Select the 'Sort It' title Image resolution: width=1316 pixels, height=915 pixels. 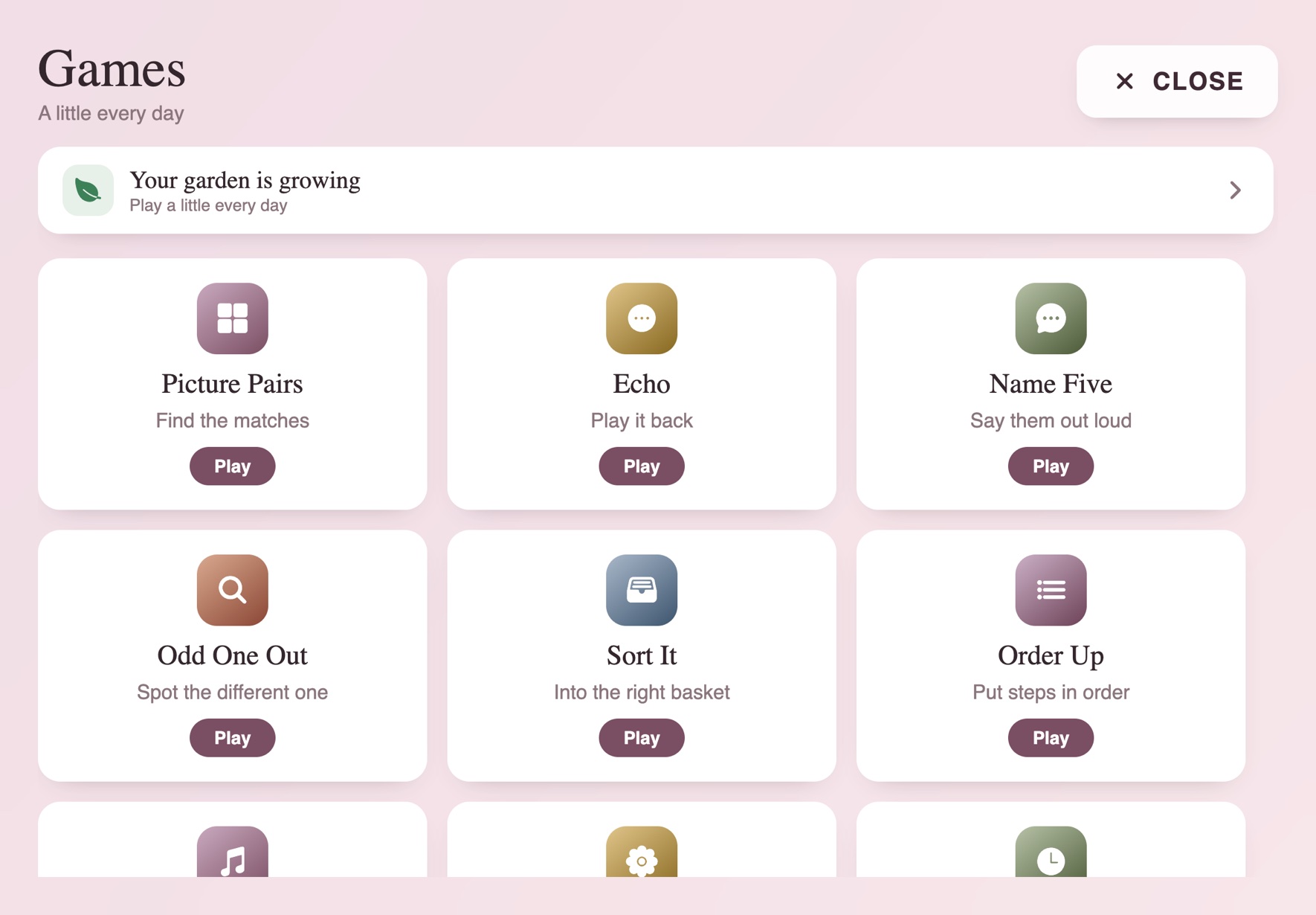(x=642, y=655)
